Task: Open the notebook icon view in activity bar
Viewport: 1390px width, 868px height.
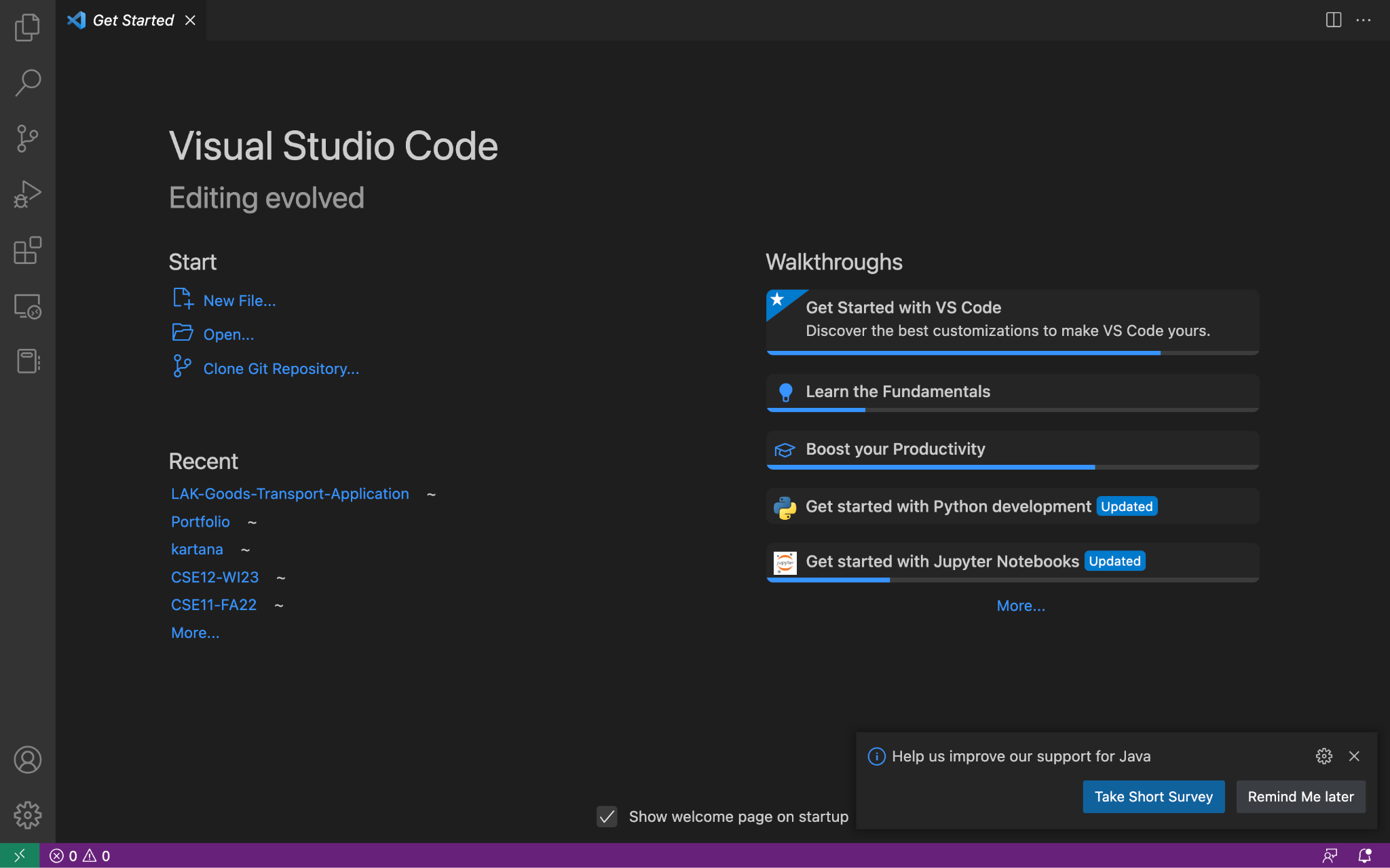Action: click(27, 361)
